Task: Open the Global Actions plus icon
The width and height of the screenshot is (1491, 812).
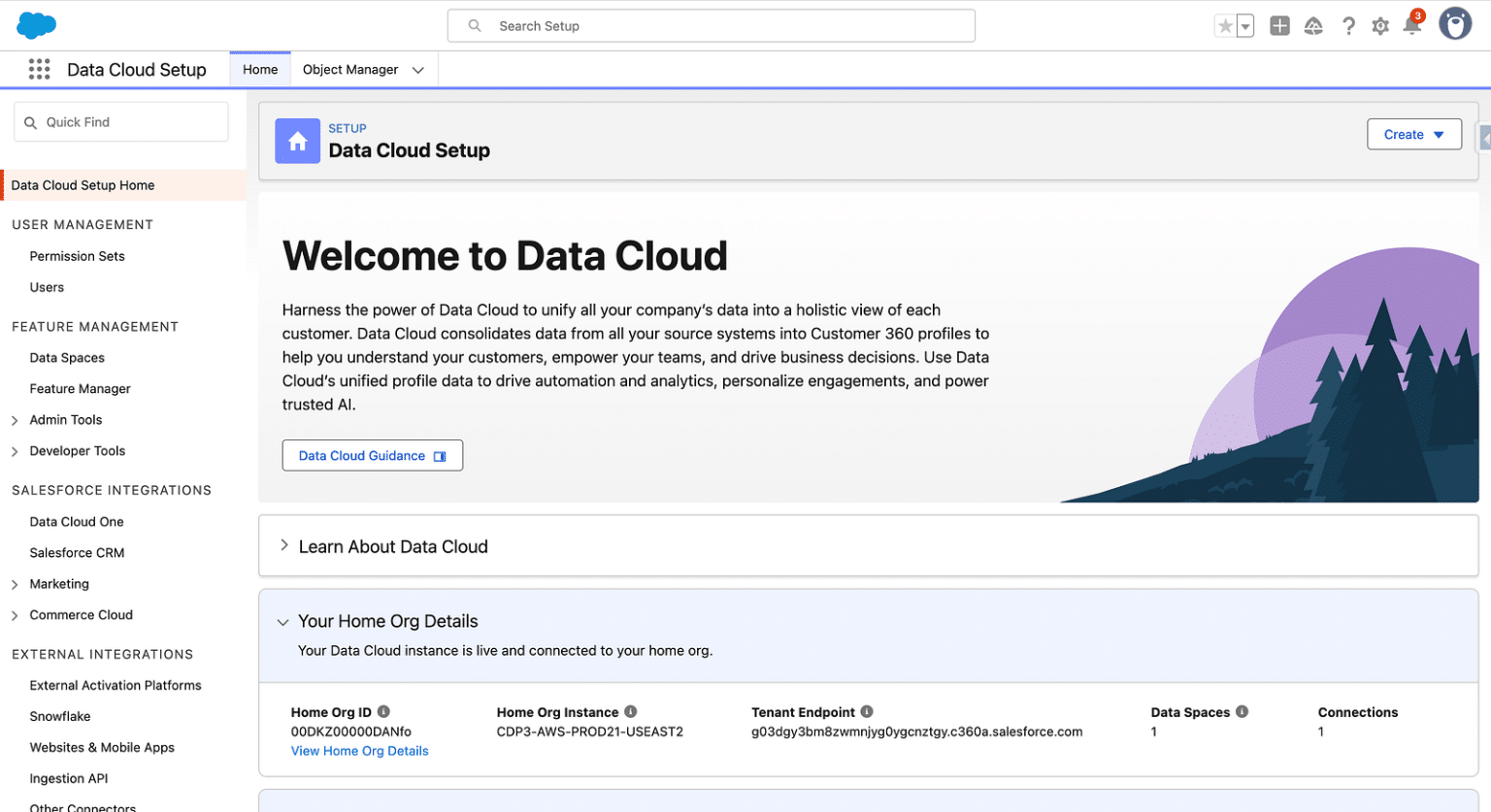Action: pyautogui.click(x=1279, y=26)
